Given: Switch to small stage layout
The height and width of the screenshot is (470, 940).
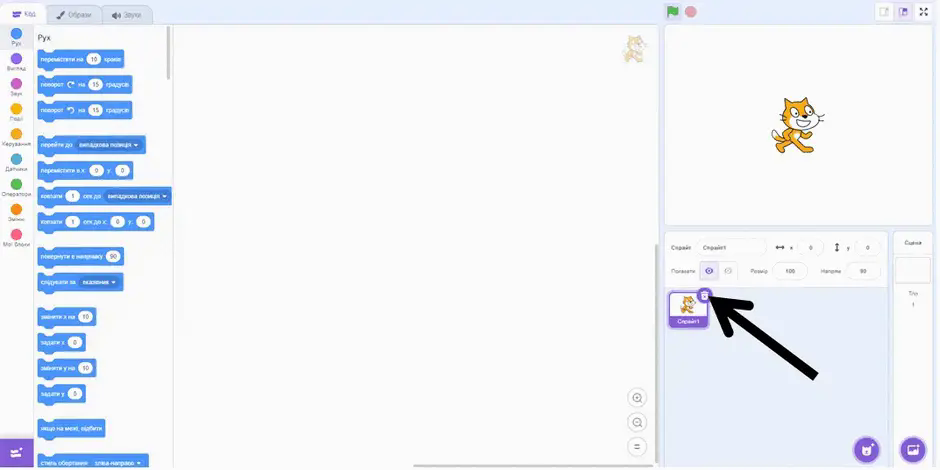Looking at the screenshot, I should 884,12.
